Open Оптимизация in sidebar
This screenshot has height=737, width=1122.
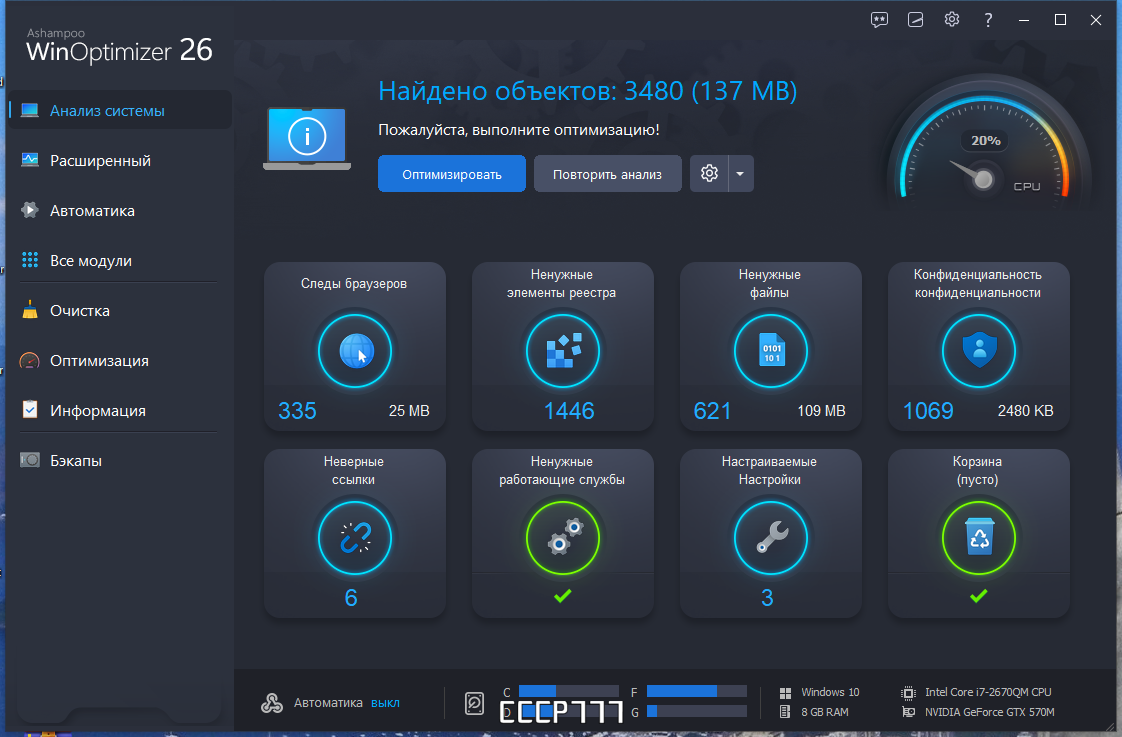click(x=120, y=361)
